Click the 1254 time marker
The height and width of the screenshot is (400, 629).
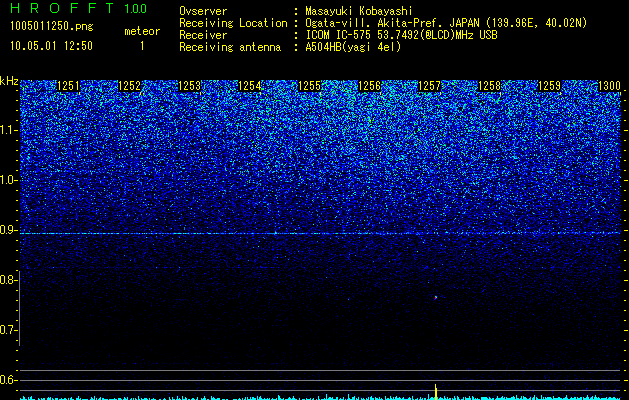point(250,86)
